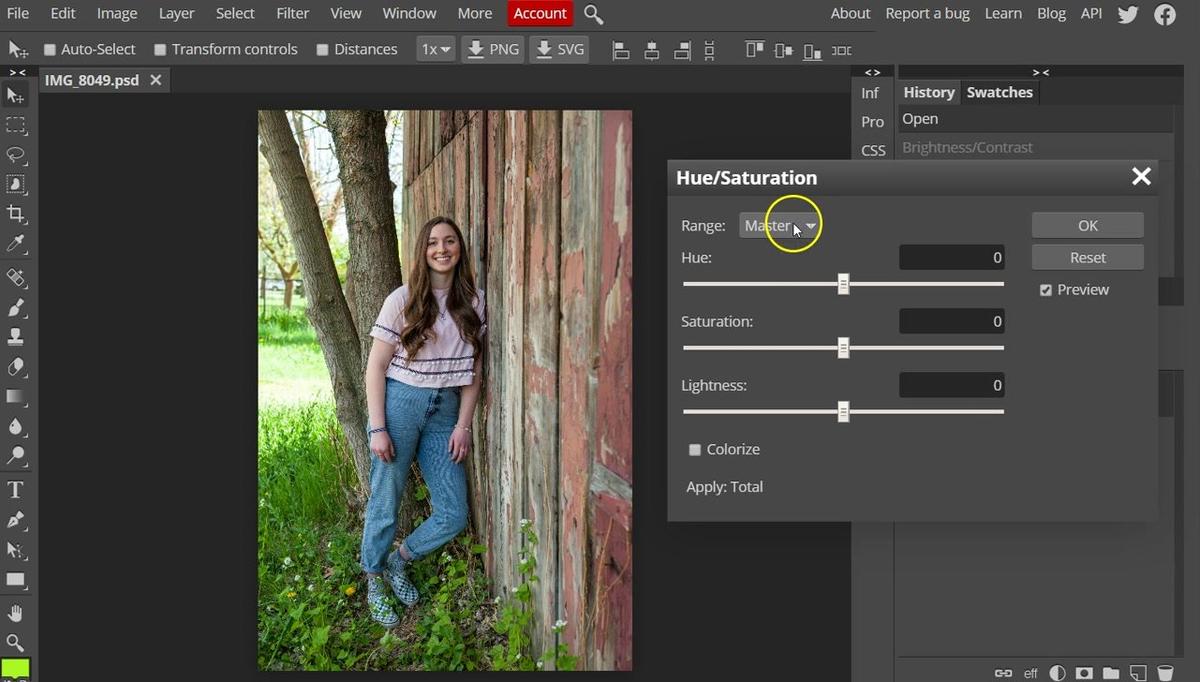Open the File menu
Image resolution: width=1200 pixels, height=682 pixels.
click(x=18, y=14)
